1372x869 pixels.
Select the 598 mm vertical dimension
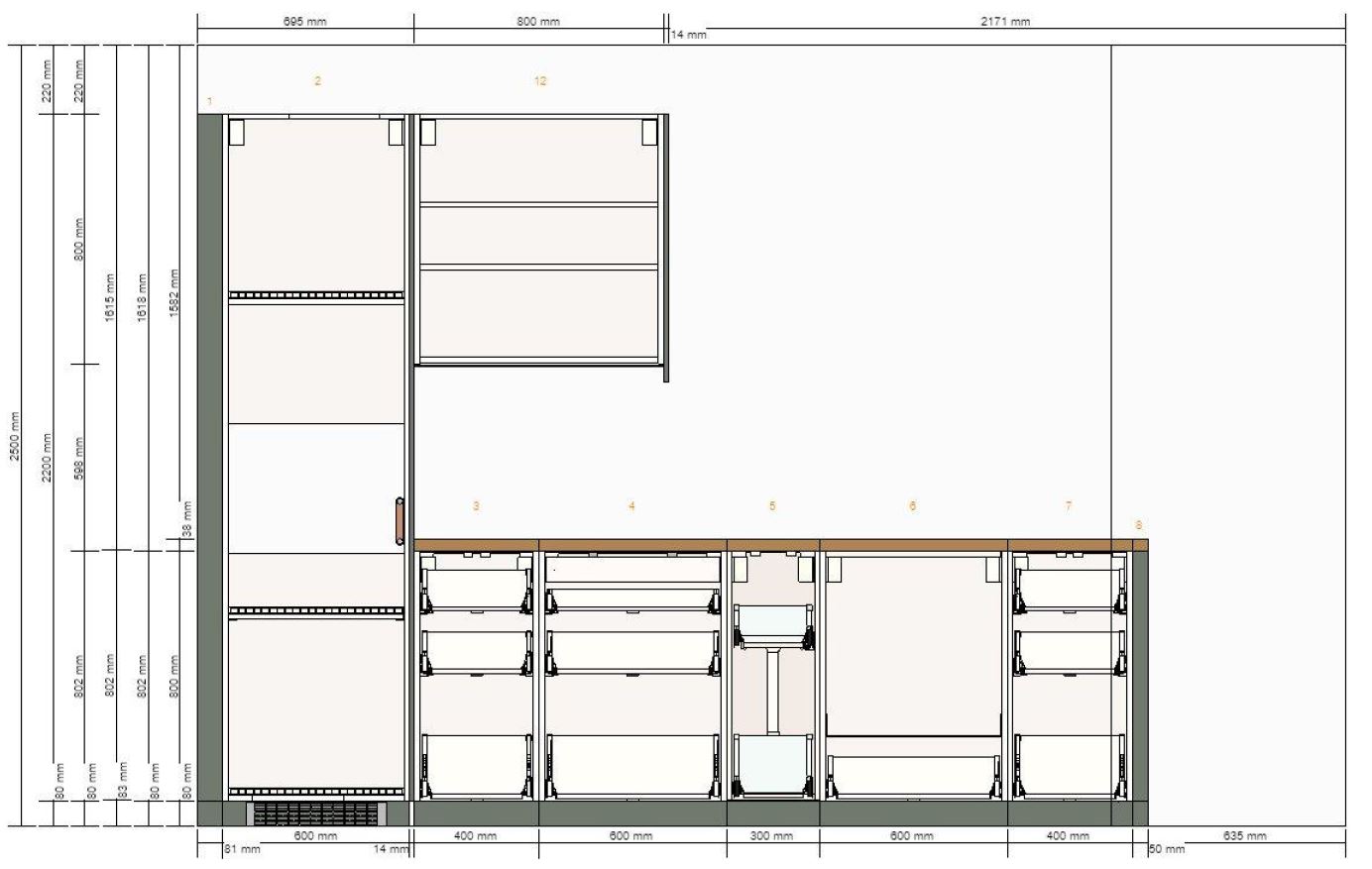coord(79,457)
